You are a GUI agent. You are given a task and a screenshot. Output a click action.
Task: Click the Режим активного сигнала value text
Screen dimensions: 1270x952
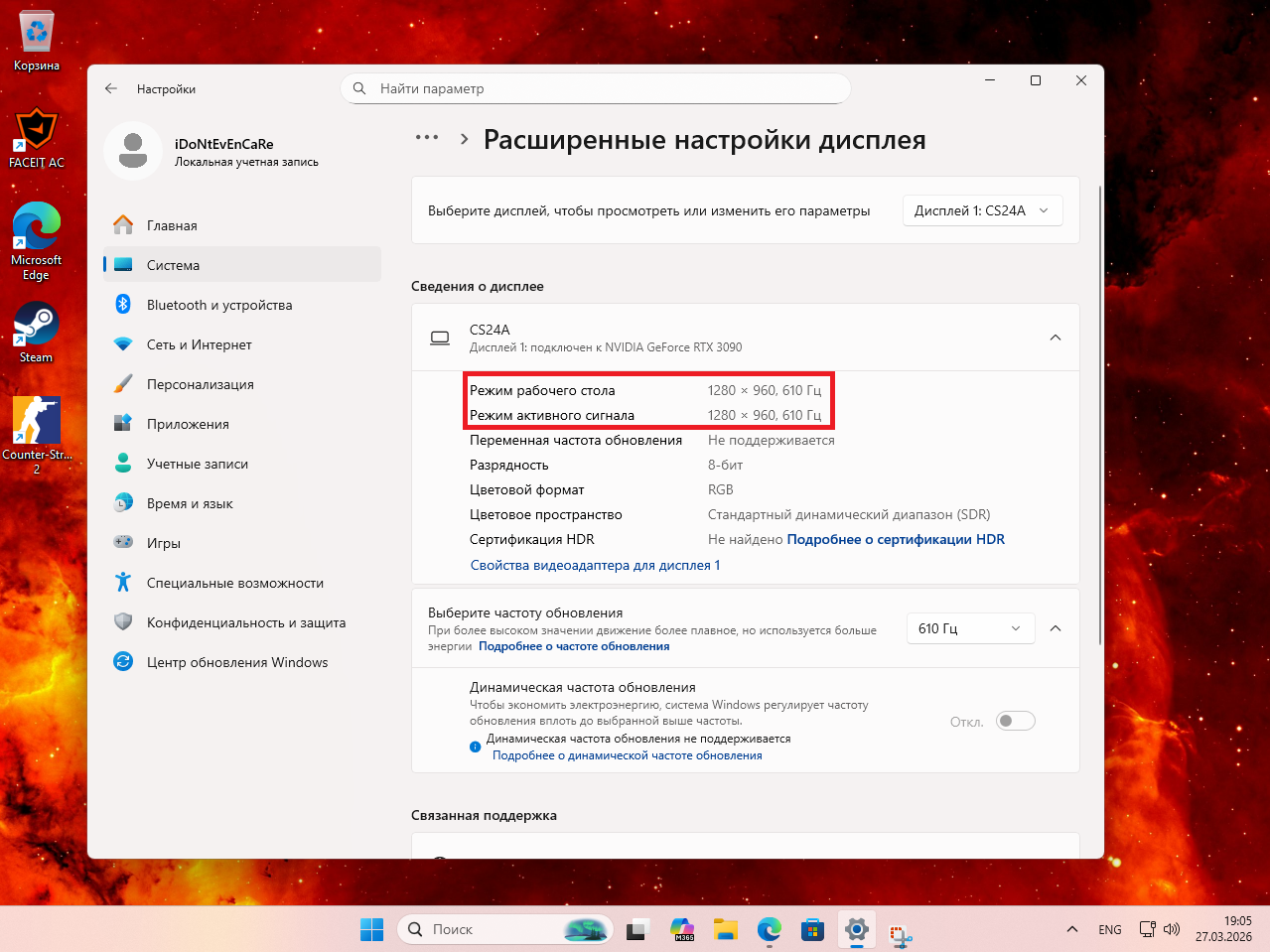coord(765,415)
